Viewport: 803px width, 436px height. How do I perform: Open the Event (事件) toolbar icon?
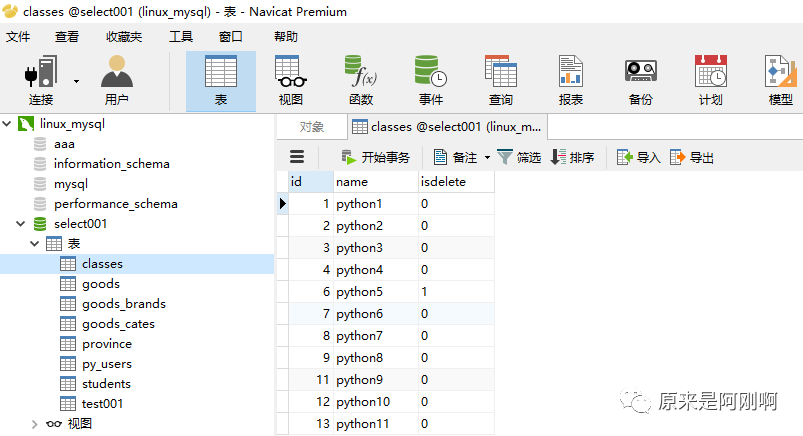pos(431,80)
